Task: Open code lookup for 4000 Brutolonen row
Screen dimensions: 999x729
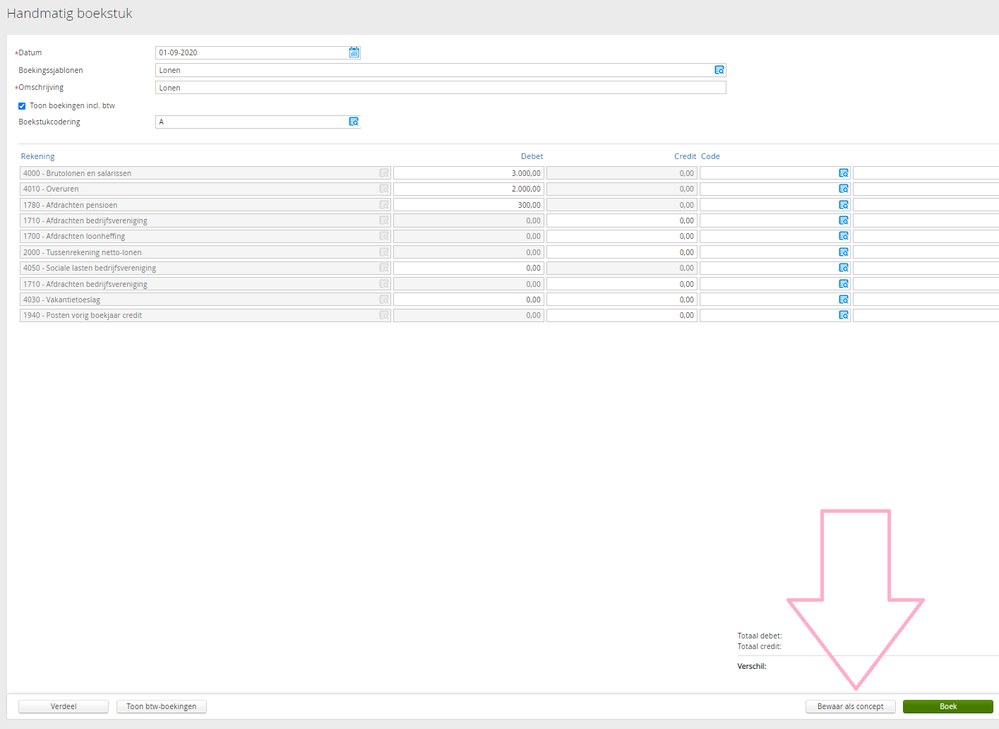Action: tap(844, 173)
